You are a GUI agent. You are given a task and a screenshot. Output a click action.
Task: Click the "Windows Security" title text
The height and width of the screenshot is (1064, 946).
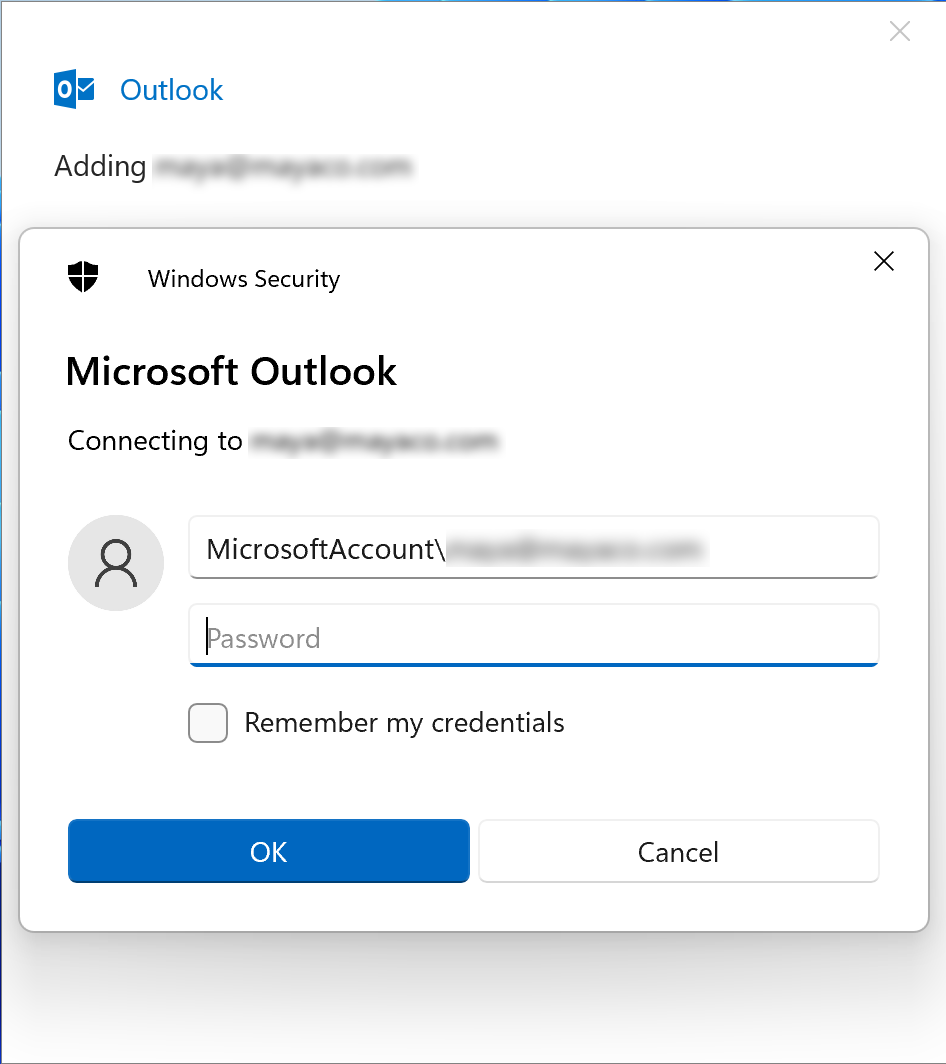(x=244, y=279)
